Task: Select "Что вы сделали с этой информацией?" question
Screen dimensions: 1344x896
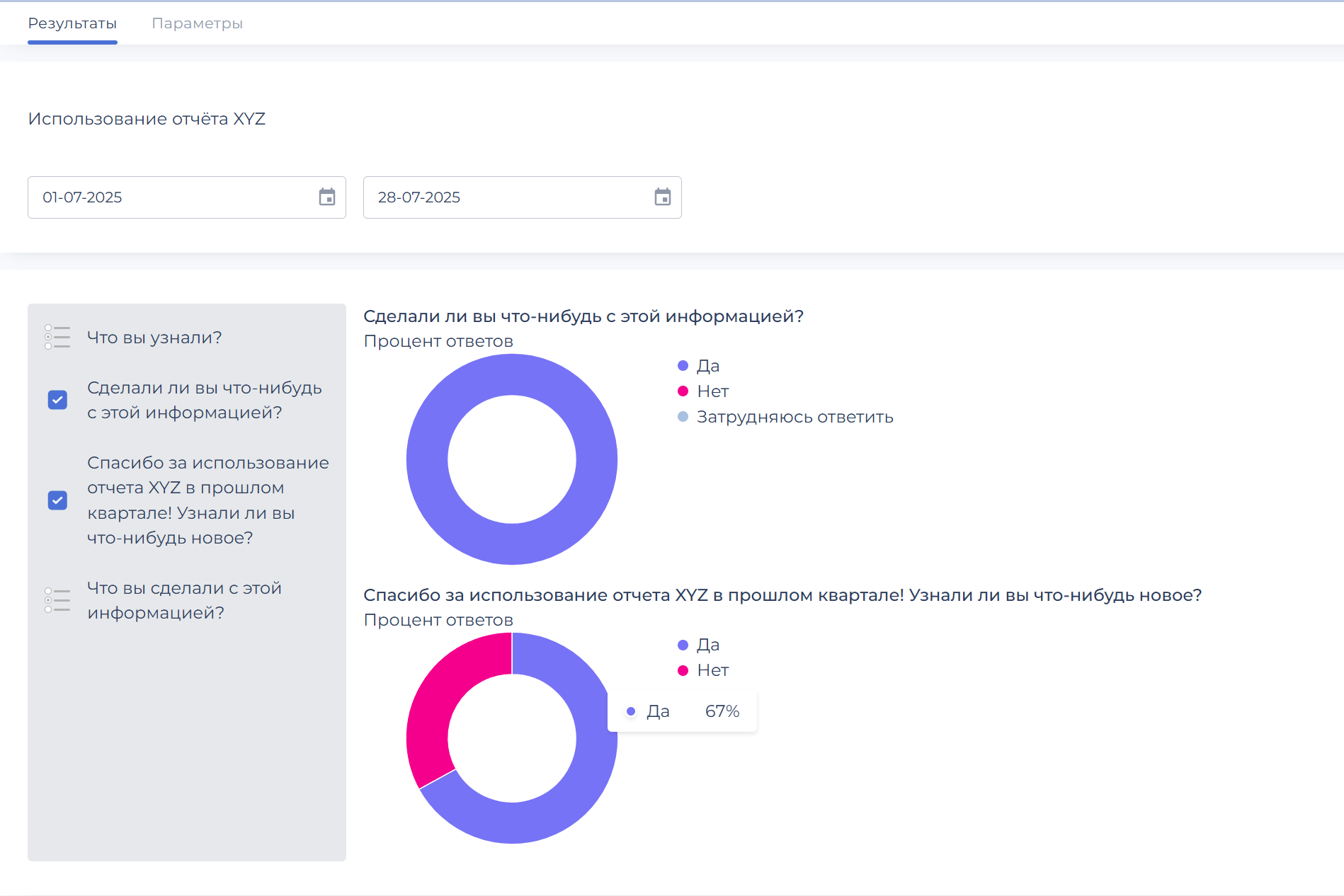Action: 184,600
